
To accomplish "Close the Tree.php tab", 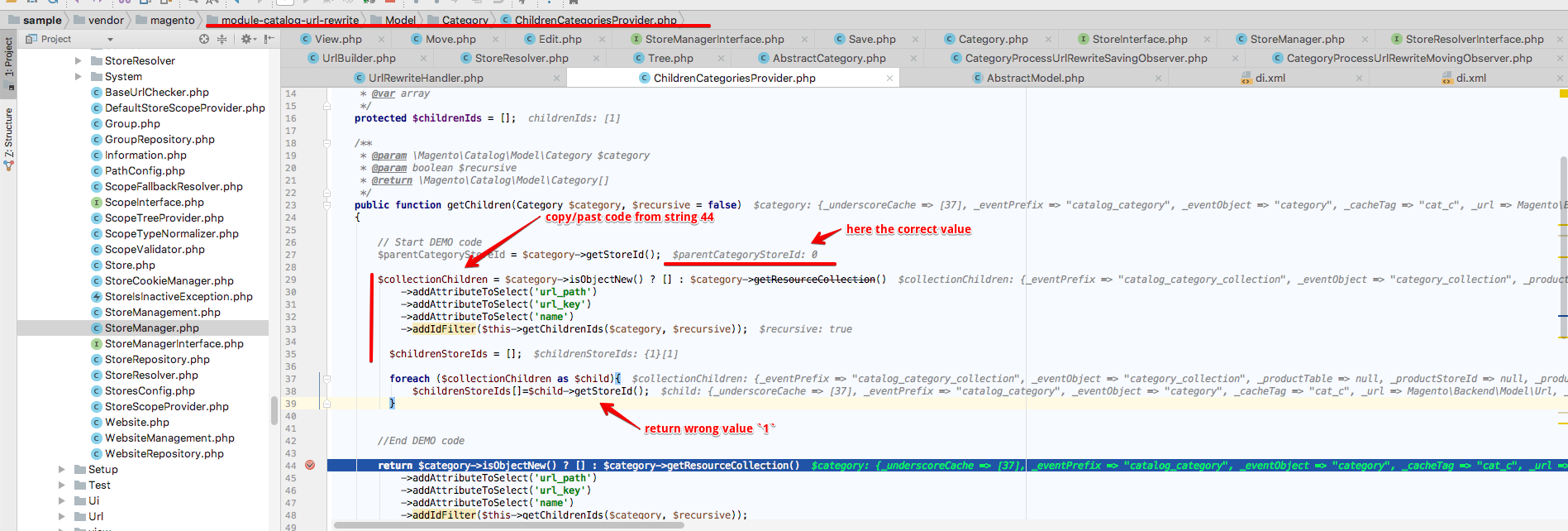I will [x=722, y=58].
